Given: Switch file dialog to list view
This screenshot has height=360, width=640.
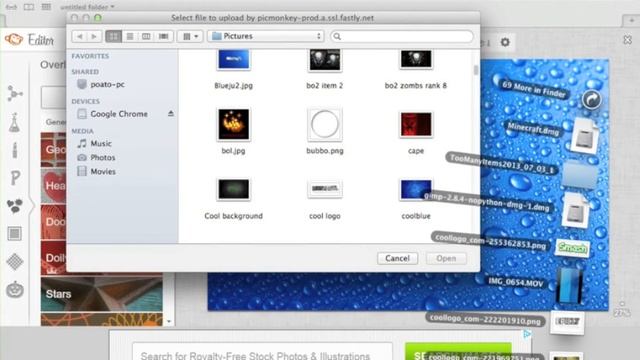Looking at the screenshot, I should 130,36.
